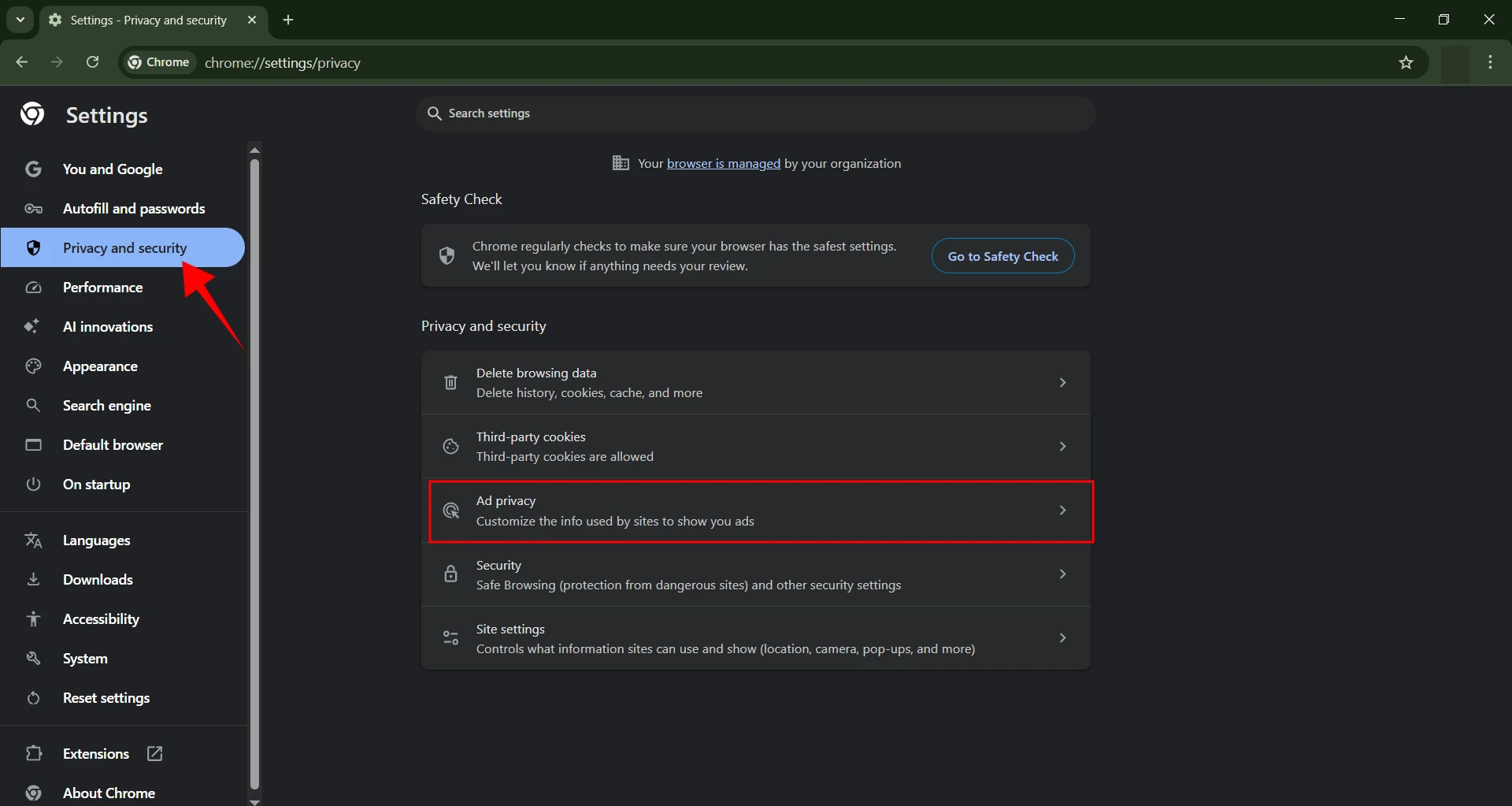Click the sparkle icon for AI innovations
The image size is (1512, 806).
[32, 326]
